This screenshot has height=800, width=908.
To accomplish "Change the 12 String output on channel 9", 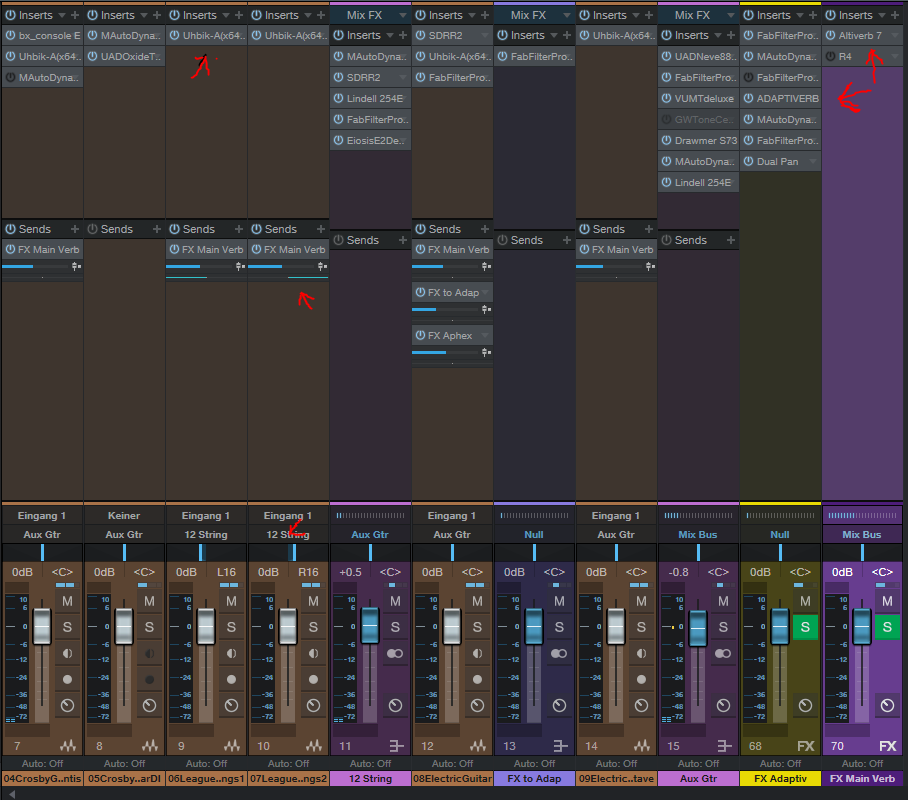I will pyautogui.click(x=206, y=535).
